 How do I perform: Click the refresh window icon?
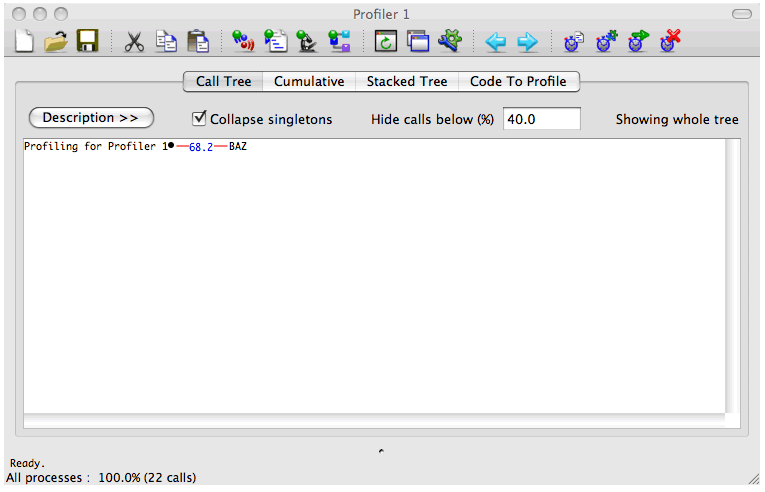click(385, 41)
